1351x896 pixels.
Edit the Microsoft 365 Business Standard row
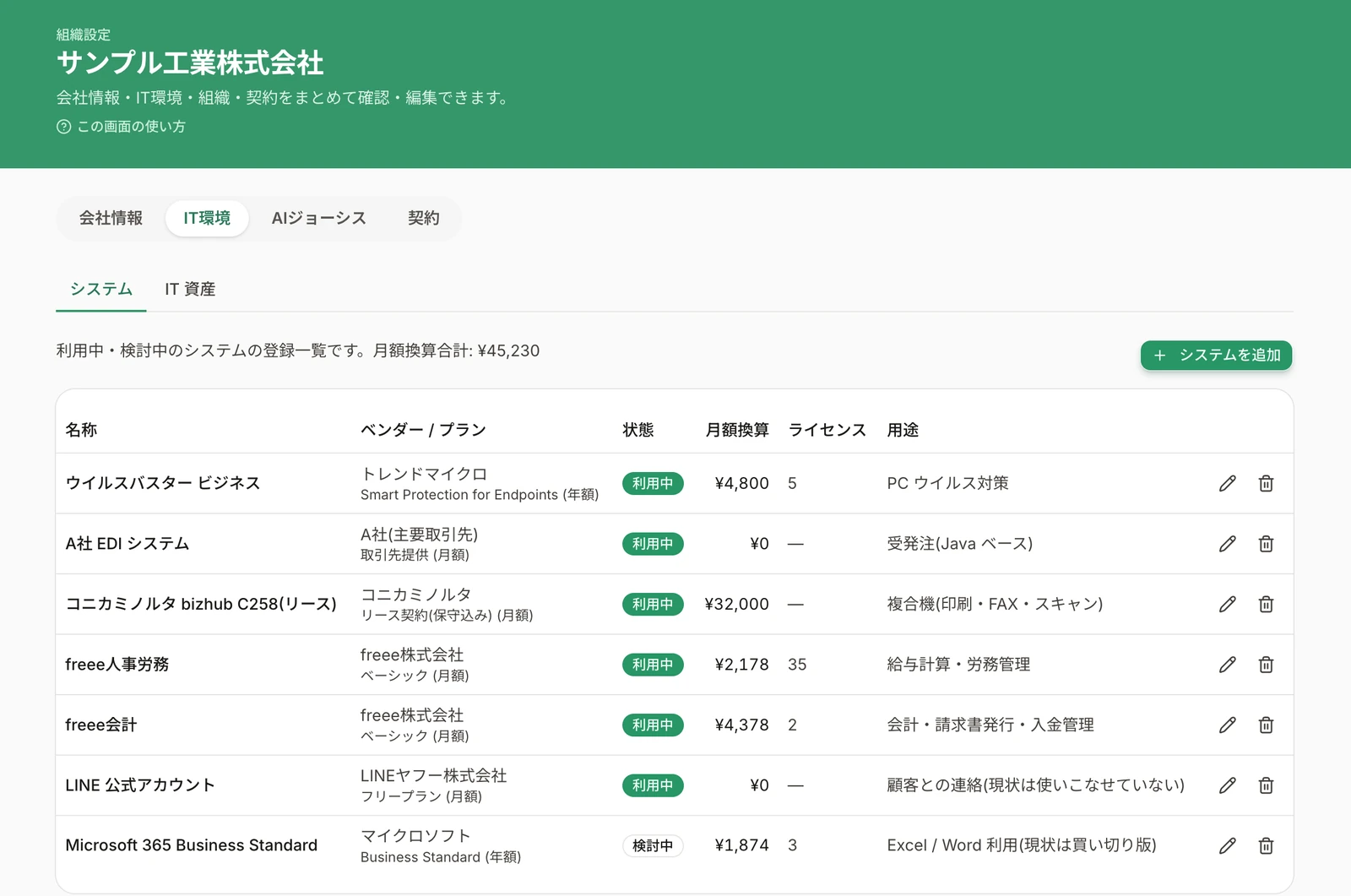(1228, 845)
